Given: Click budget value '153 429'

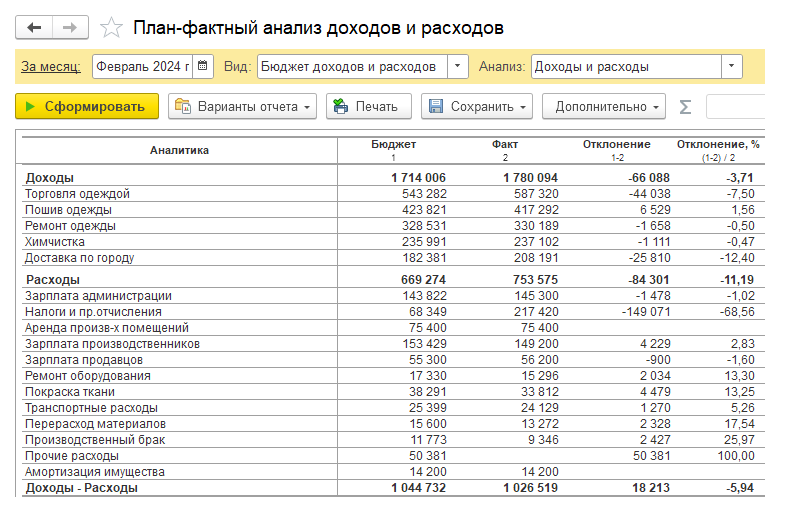Looking at the screenshot, I should tap(424, 344).
